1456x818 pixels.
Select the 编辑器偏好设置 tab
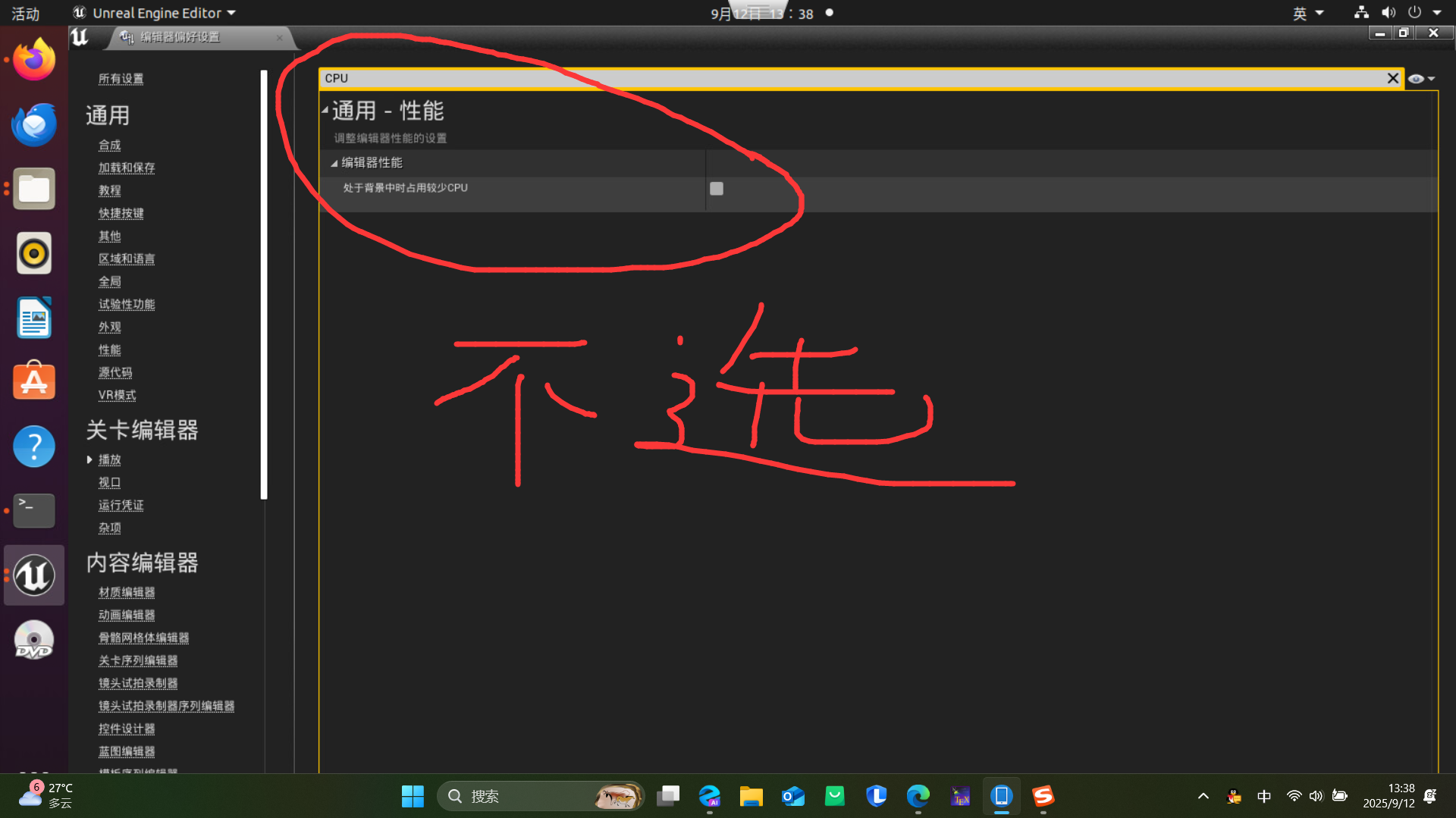pyautogui.click(x=201, y=37)
